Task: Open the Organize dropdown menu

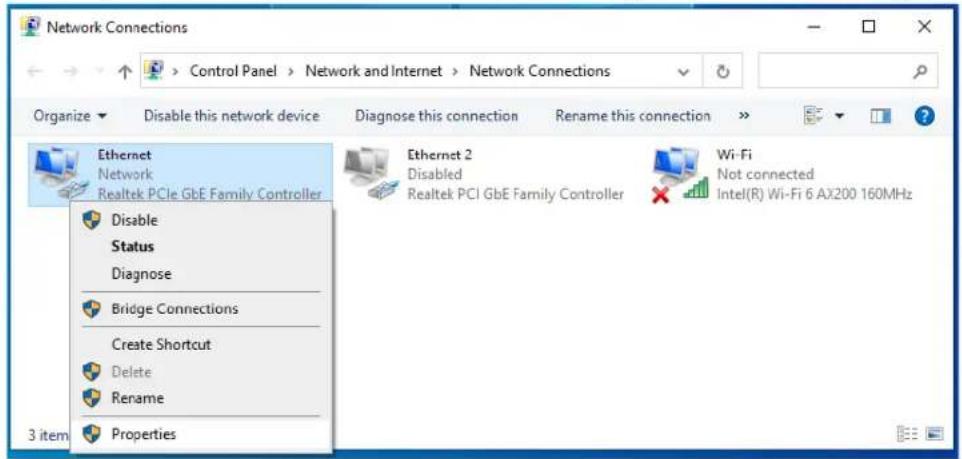Action: point(71,116)
